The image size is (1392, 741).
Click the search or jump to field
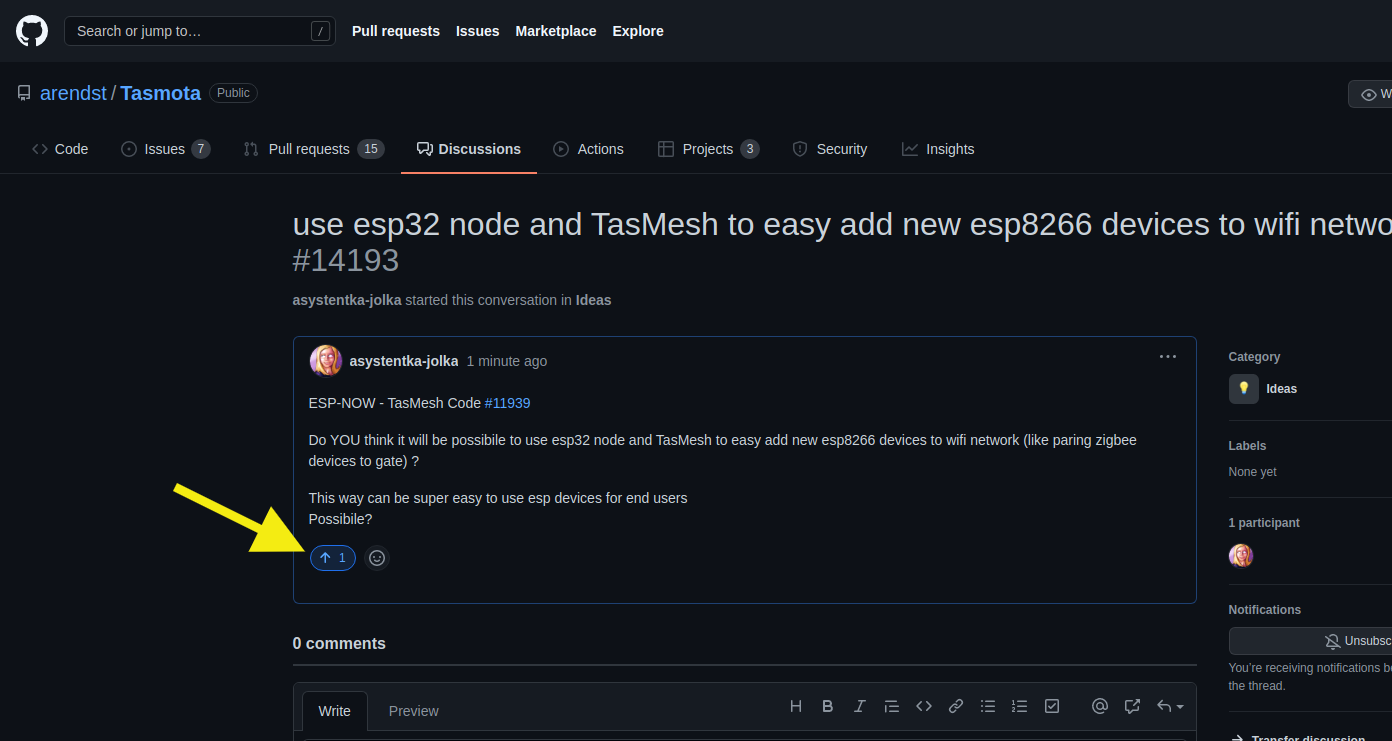click(200, 31)
